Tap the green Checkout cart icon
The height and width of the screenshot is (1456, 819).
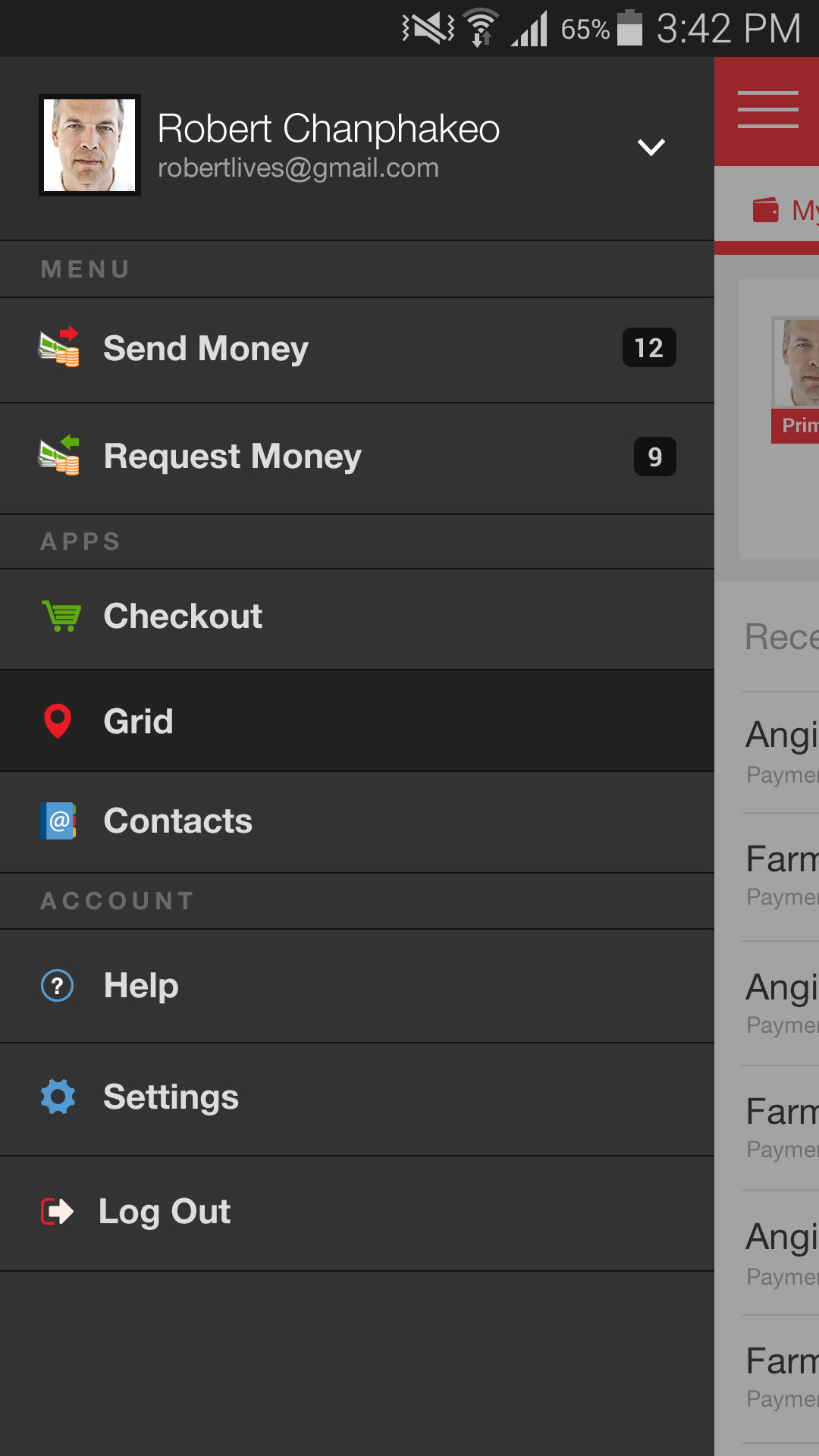coord(61,616)
